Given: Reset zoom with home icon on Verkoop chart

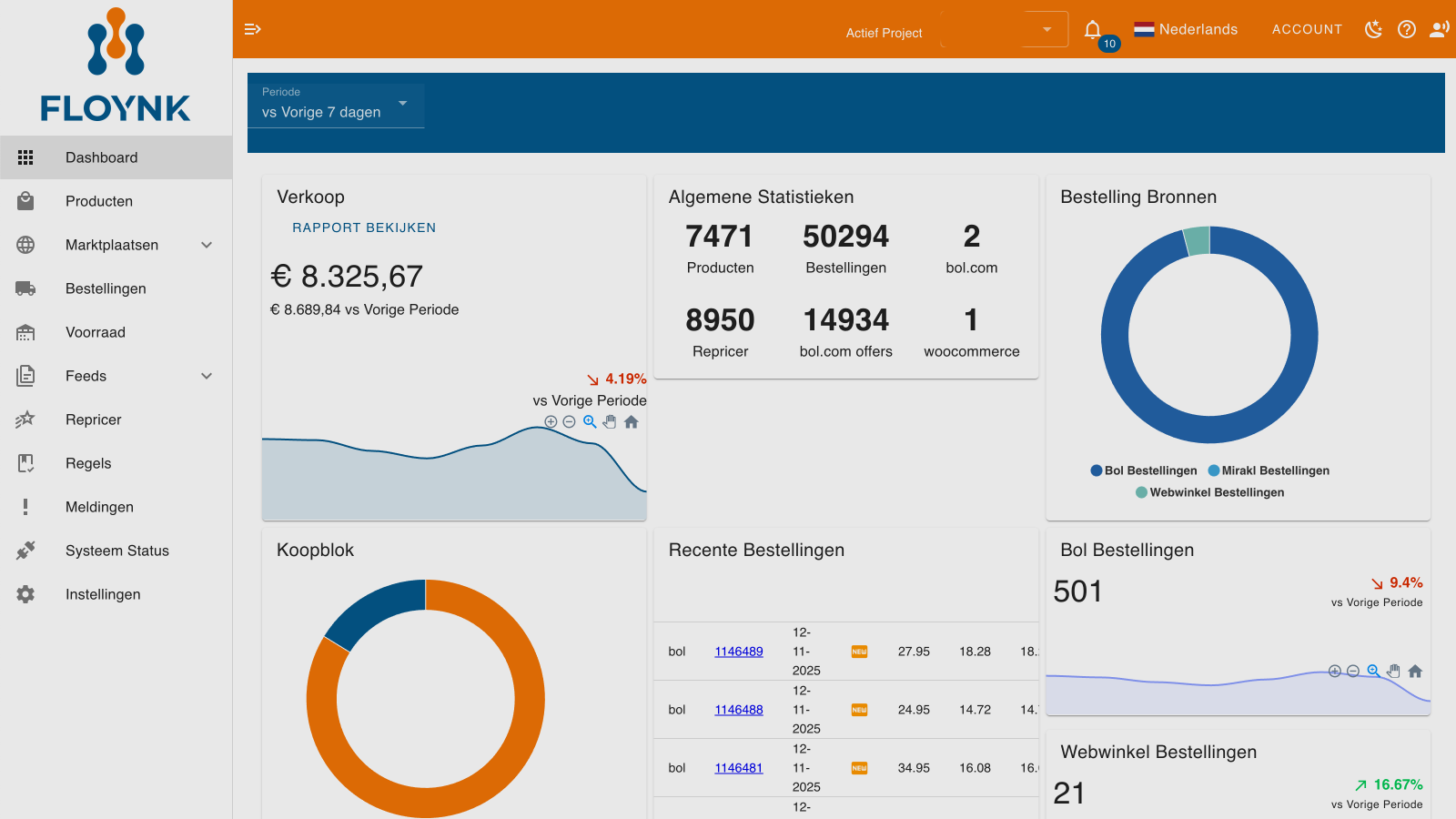Looking at the screenshot, I should (x=632, y=422).
